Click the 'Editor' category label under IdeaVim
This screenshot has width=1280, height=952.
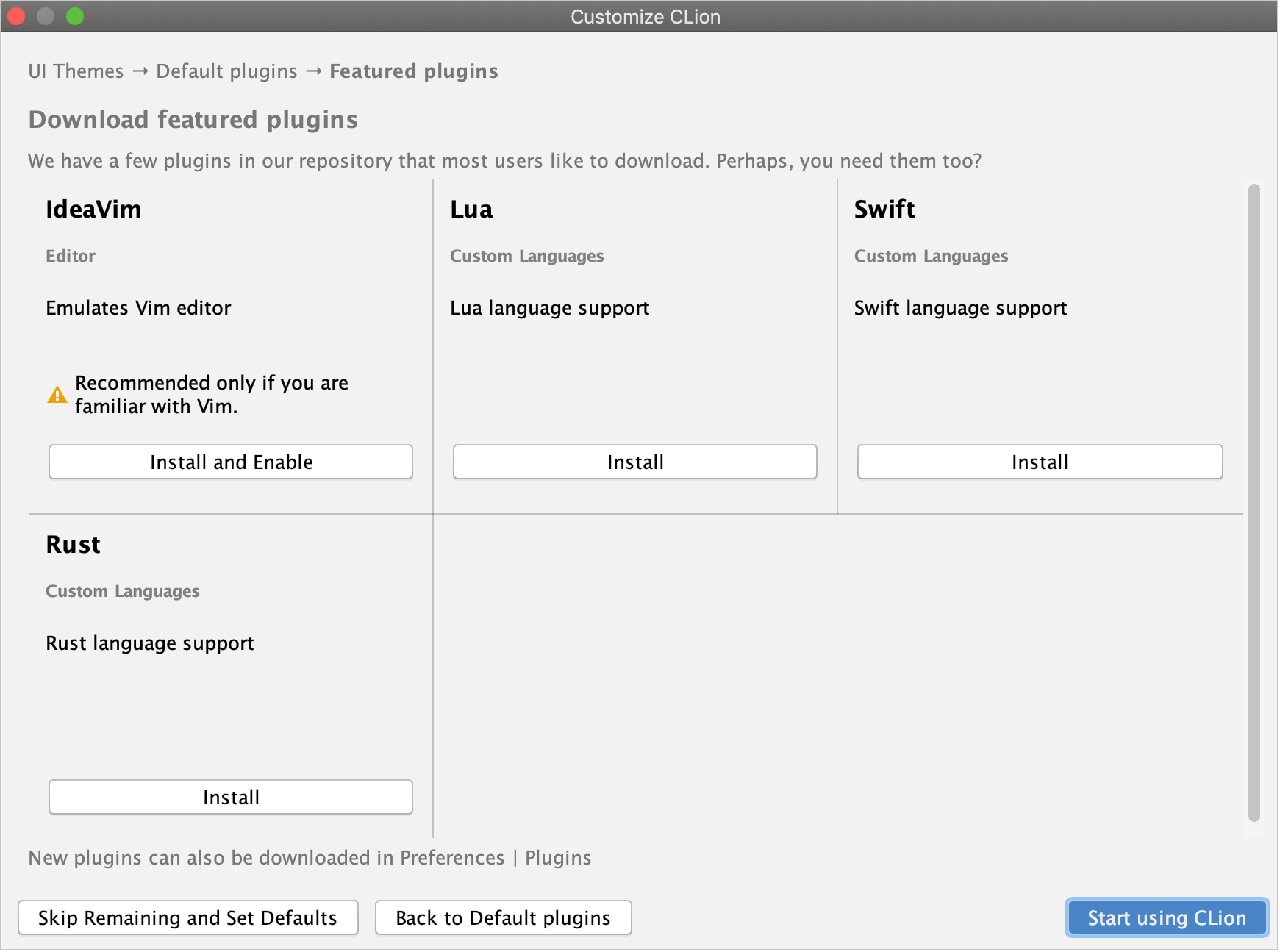coord(71,256)
